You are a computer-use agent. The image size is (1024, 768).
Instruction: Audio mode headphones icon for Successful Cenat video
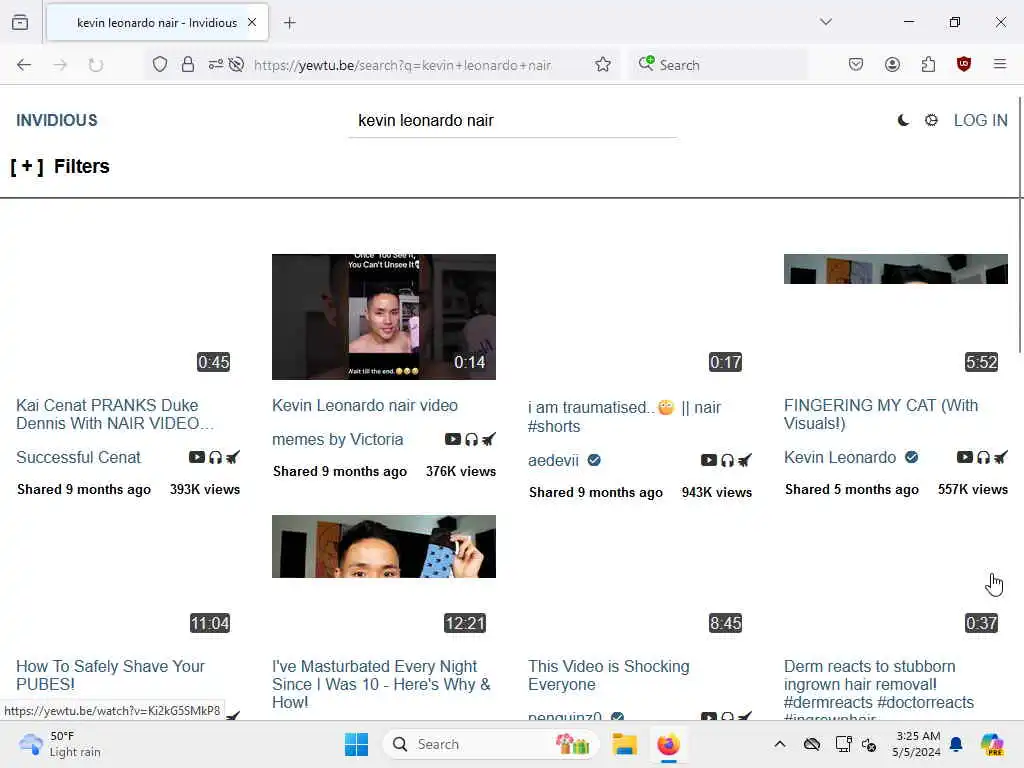pyautogui.click(x=216, y=457)
